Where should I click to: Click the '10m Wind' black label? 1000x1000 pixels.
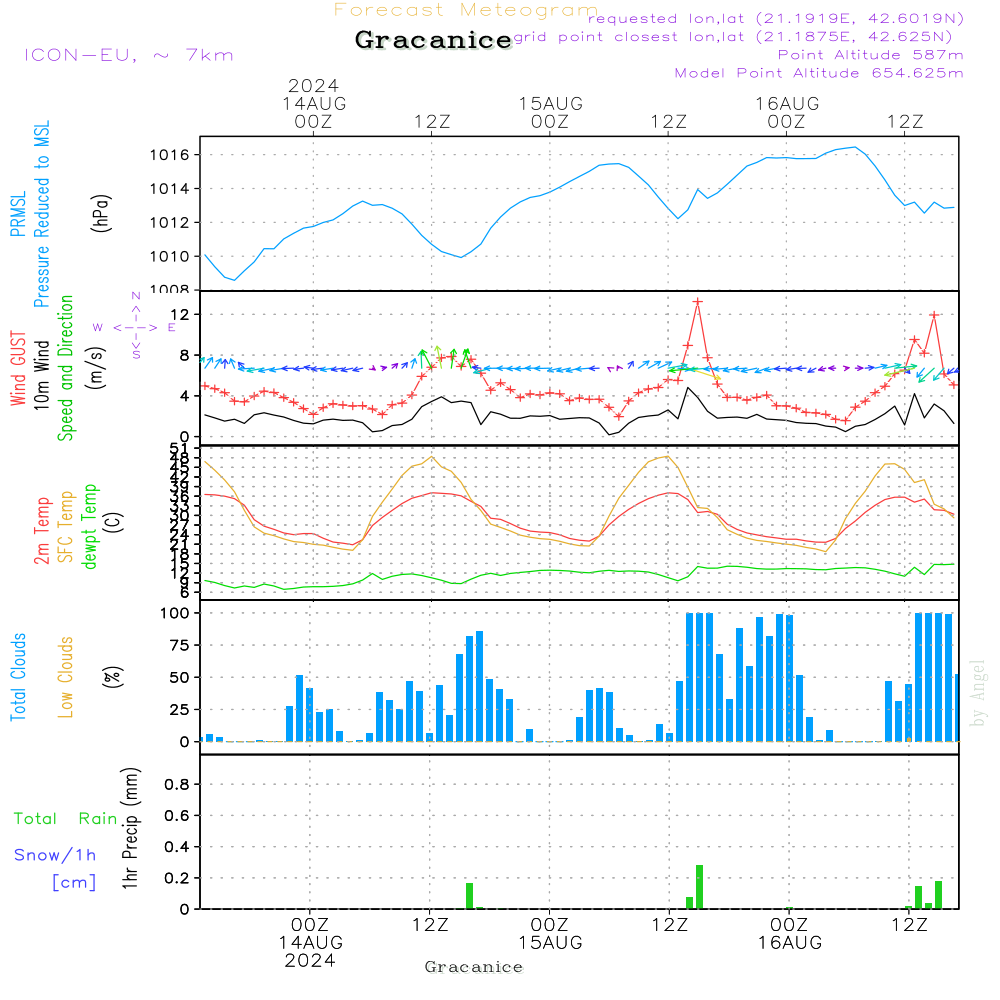tap(41, 375)
